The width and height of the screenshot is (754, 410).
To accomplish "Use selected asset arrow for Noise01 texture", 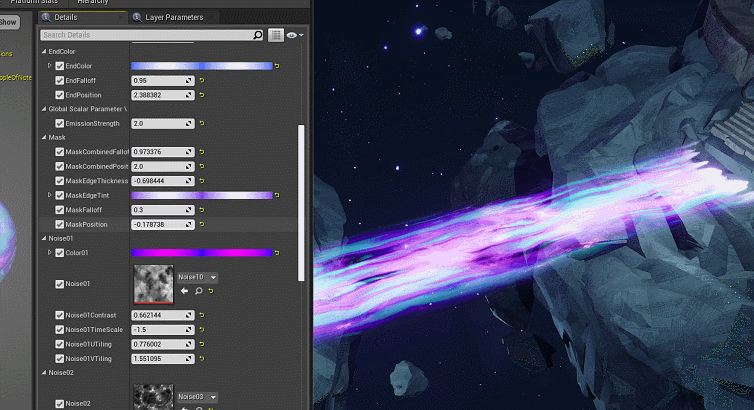I will tap(184, 291).
